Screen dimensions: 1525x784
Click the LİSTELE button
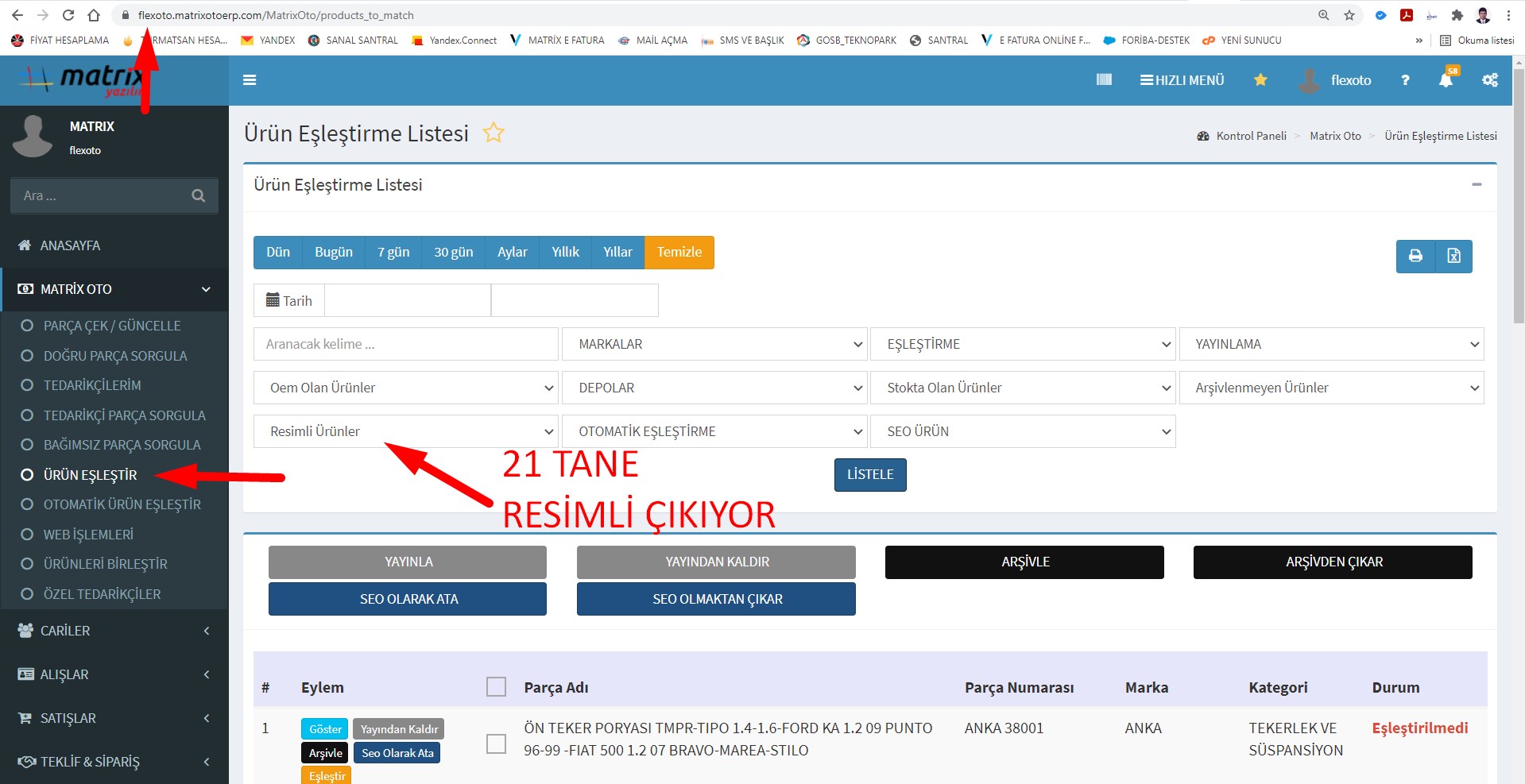(870, 474)
